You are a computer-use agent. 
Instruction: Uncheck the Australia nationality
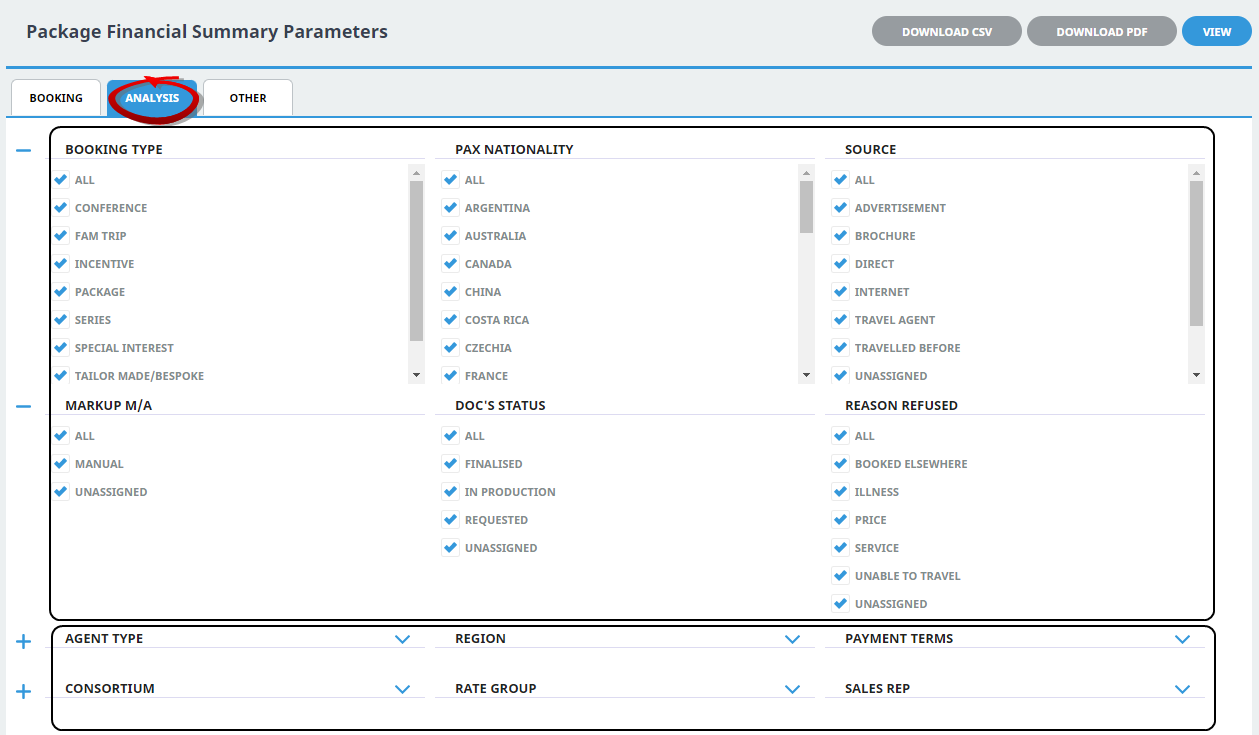451,236
